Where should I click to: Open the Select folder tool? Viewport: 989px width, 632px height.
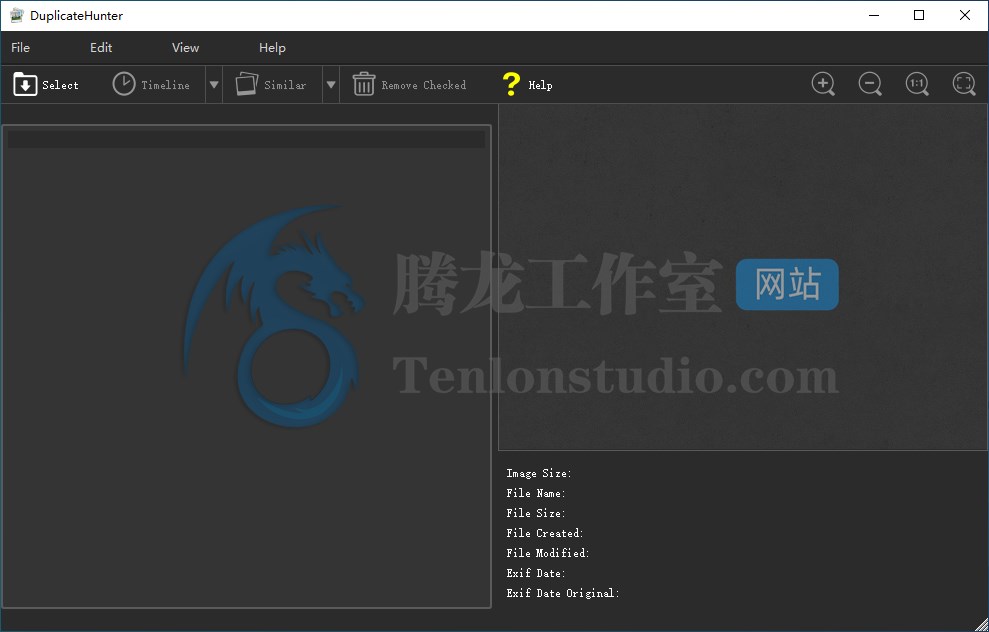[x=27, y=84]
